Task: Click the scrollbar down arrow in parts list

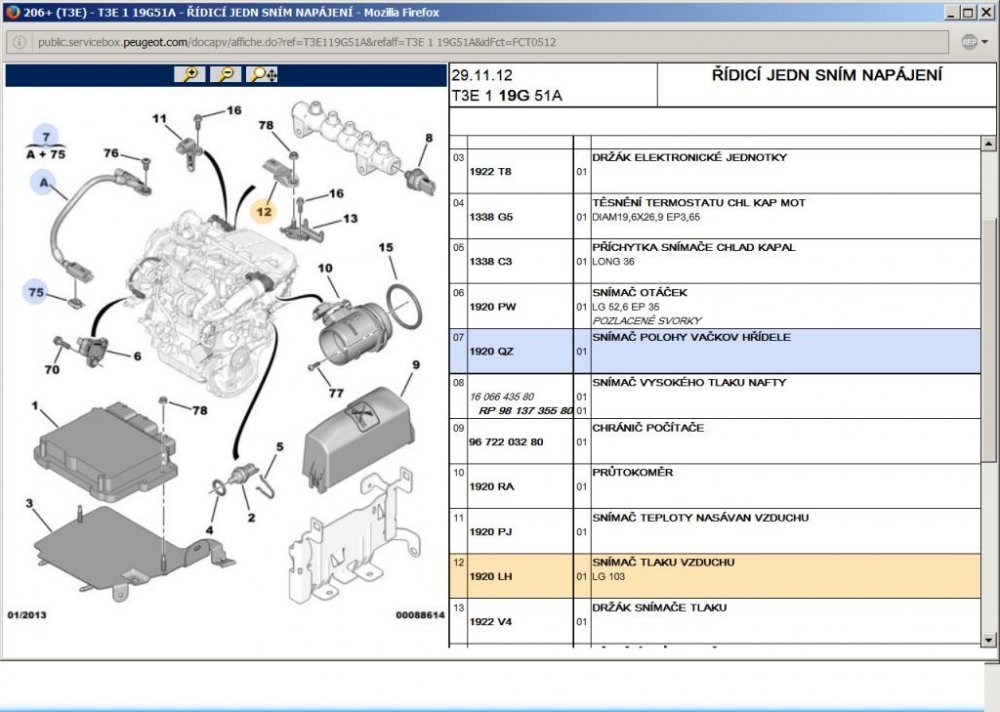Action: pos(988,639)
